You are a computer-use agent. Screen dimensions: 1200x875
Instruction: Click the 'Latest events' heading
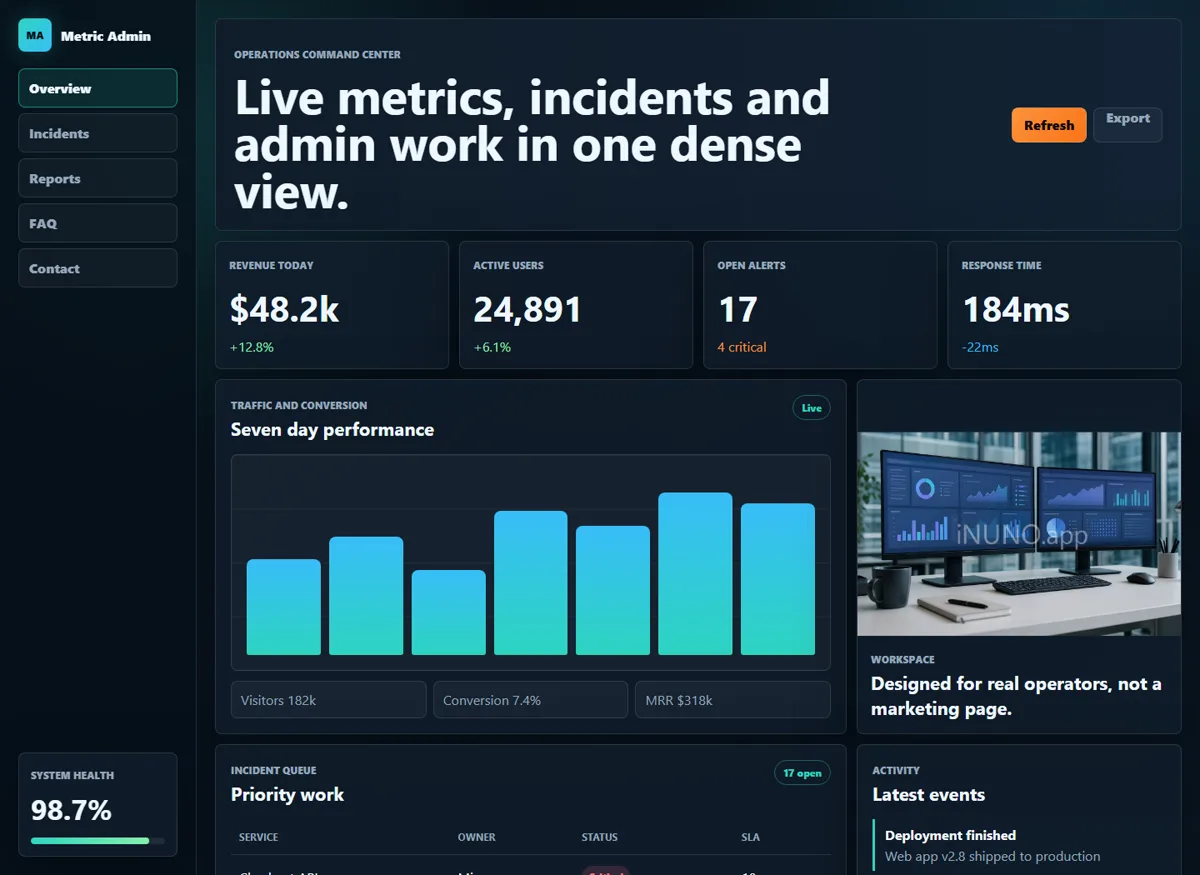(928, 795)
